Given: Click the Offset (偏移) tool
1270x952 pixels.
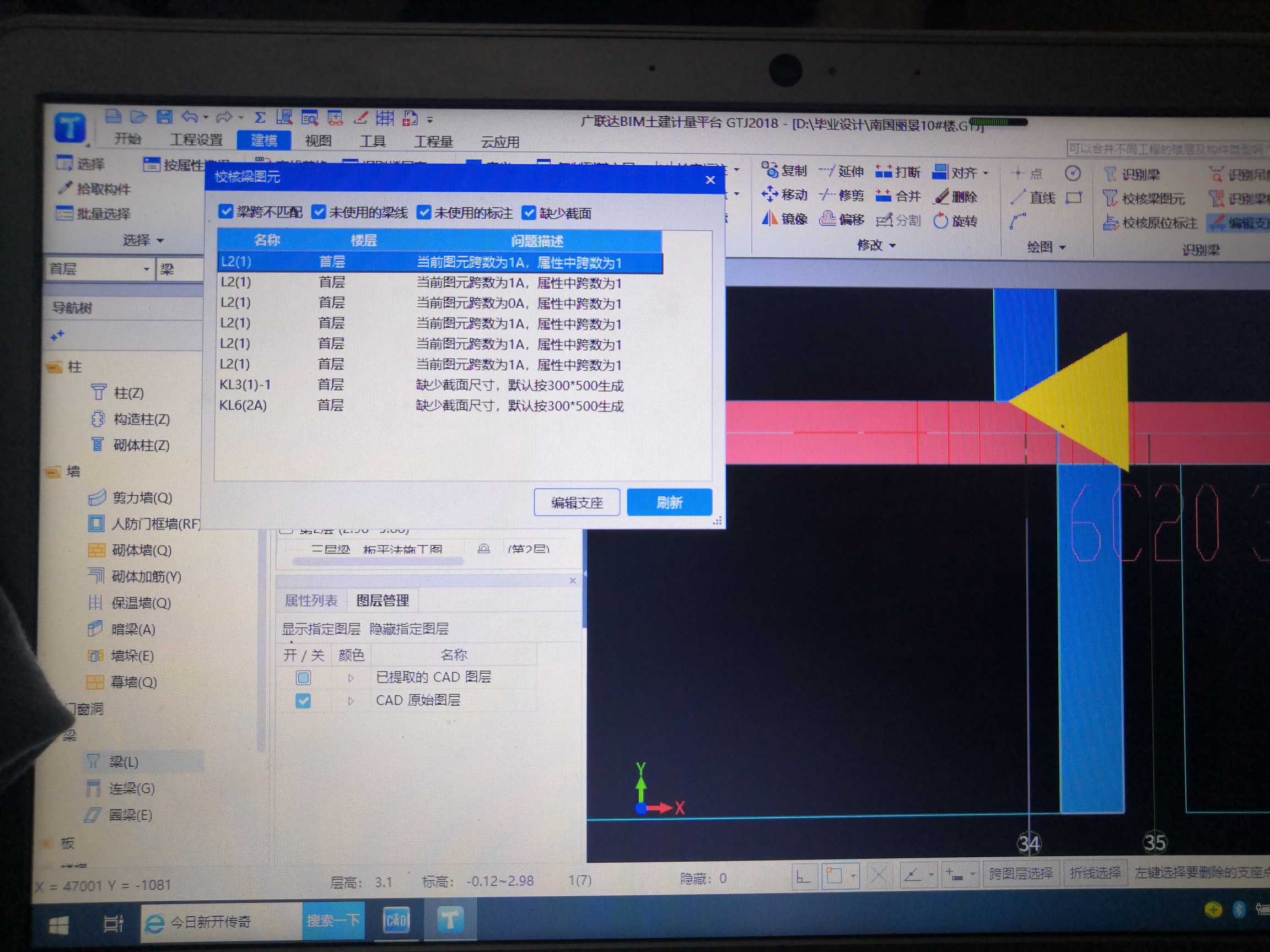Looking at the screenshot, I should (841, 219).
